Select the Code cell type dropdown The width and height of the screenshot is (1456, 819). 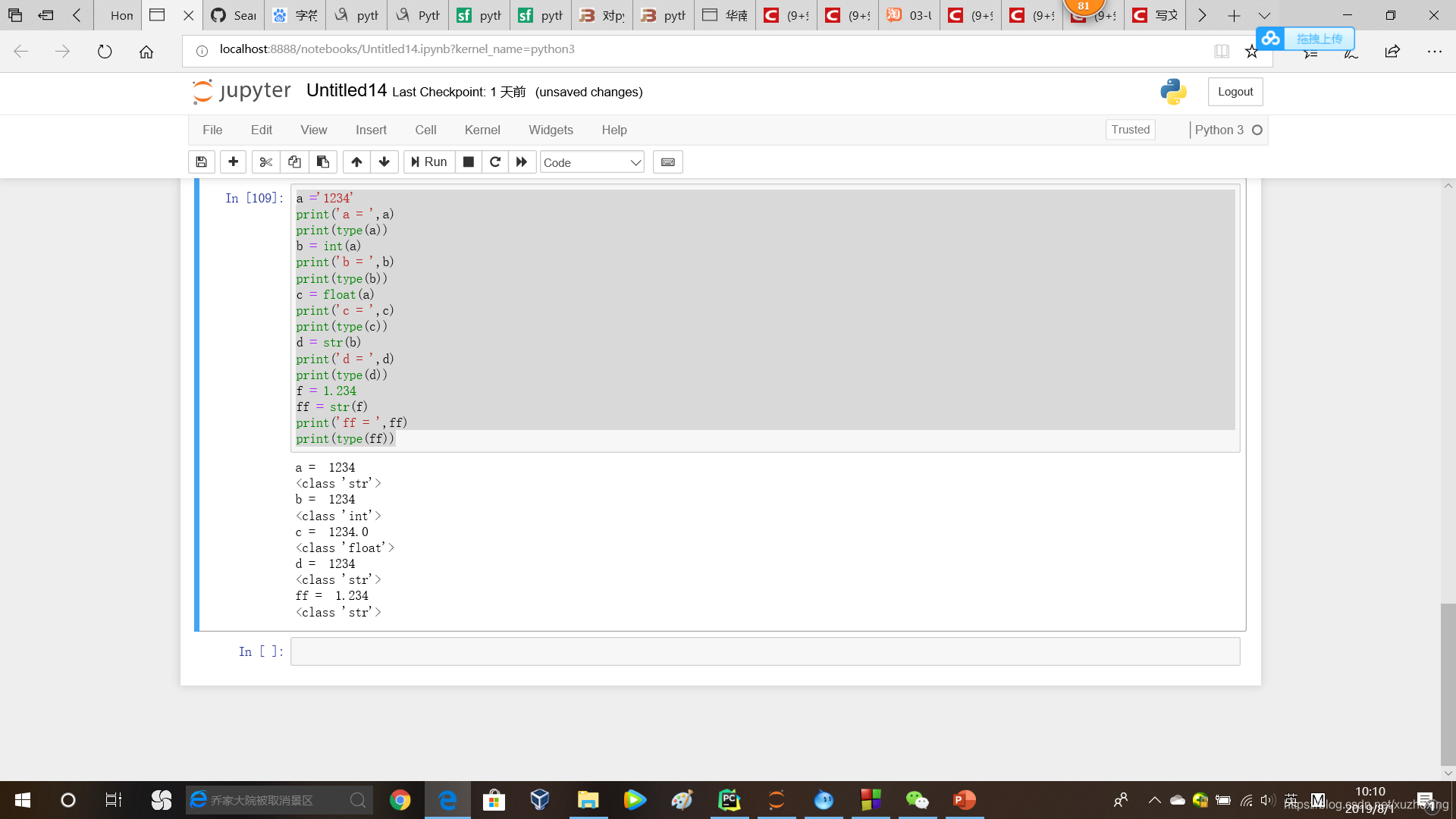(x=592, y=162)
